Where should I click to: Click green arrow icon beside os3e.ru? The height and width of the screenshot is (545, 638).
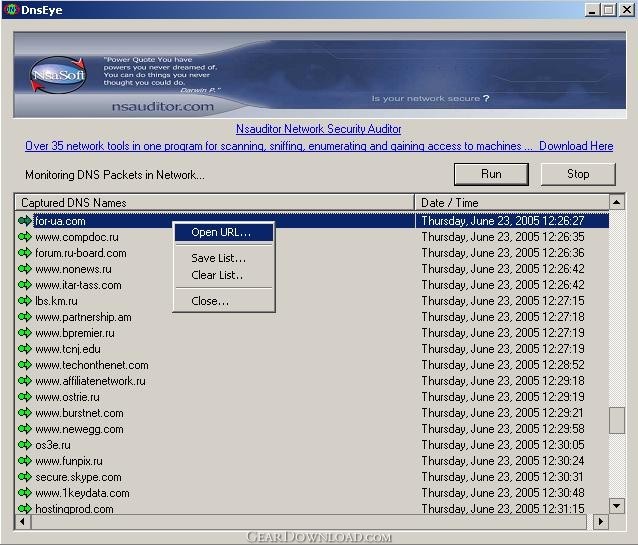point(25,445)
